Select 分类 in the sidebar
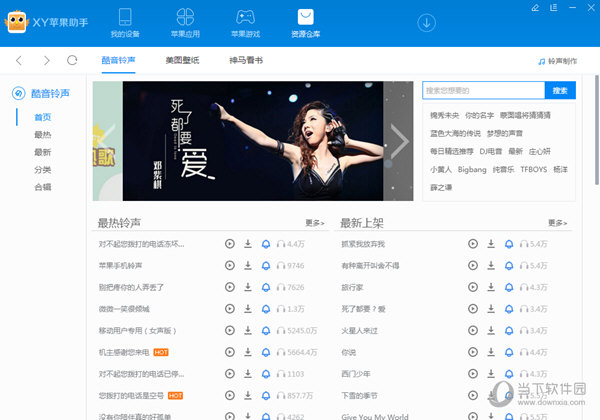600x420 pixels. tap(42, 170)
